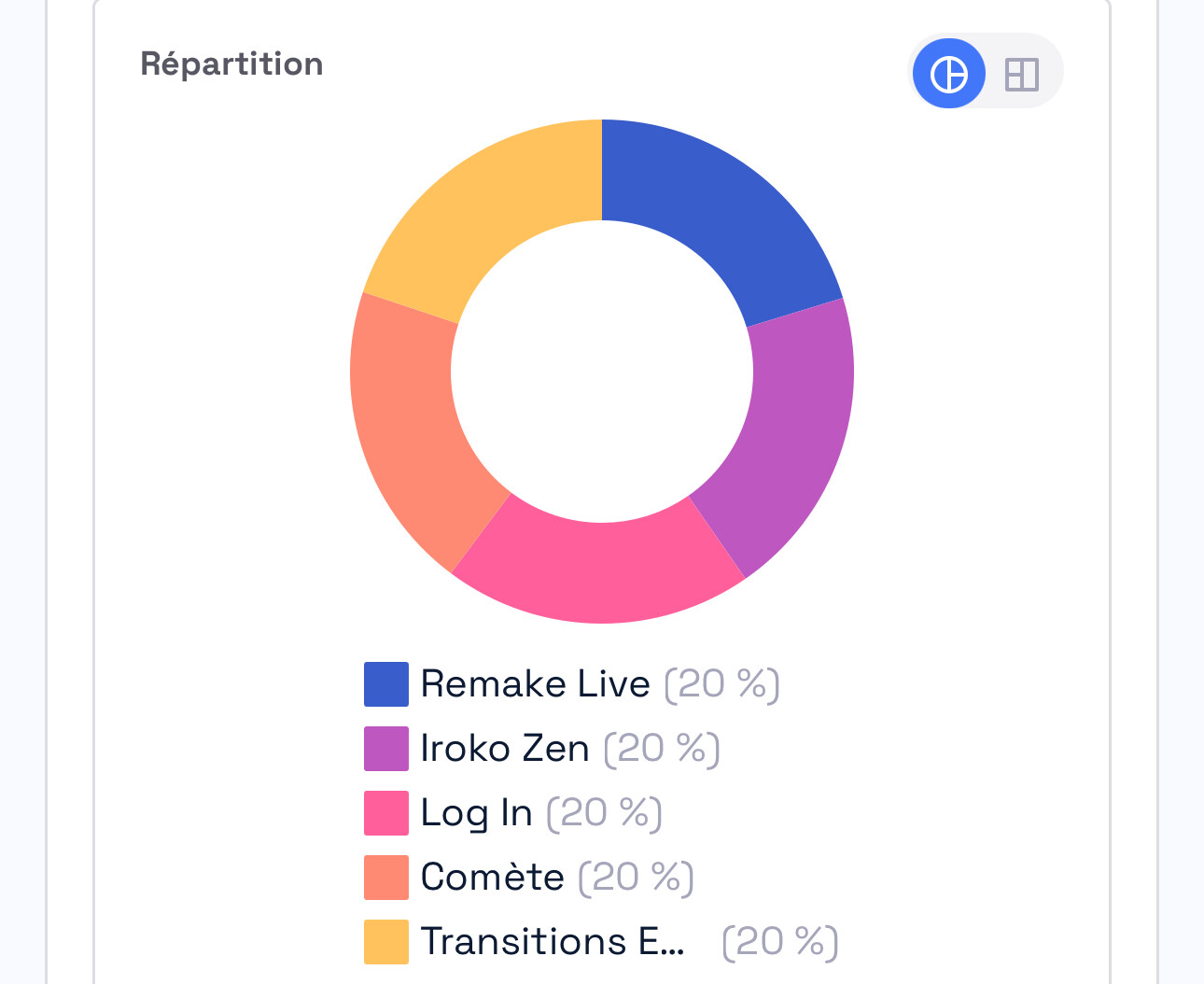This screenshot has width=1204, height=984.
Task: Click the Remake Live 20 % value
Action: tap(721, 684)
